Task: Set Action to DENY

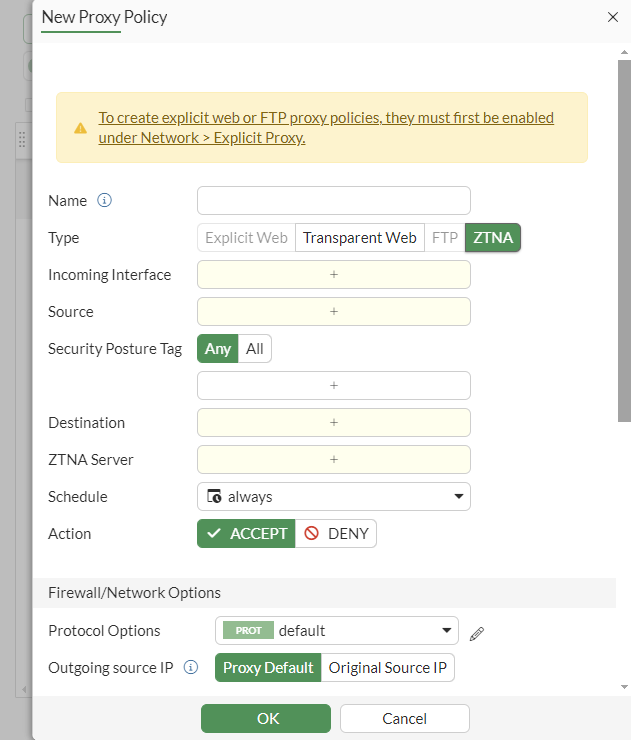Action: [x=337, y=534]
